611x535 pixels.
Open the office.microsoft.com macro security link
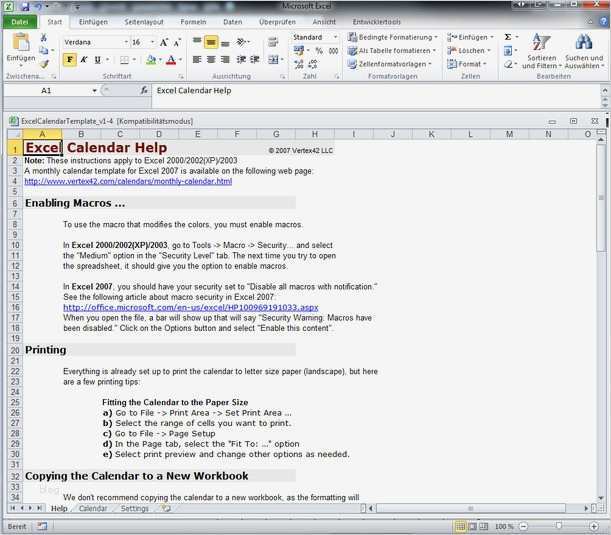click(191, 307)
